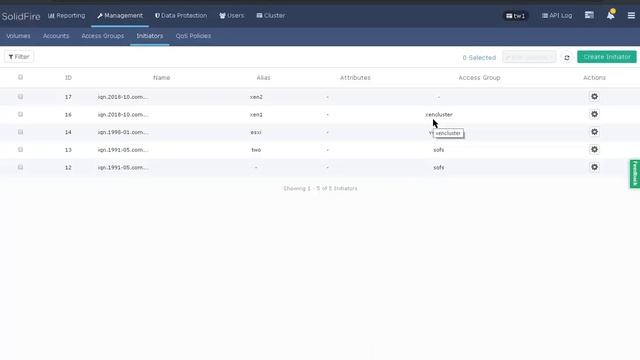Image resolution: width=640 pixels, height=360 pixels.
Task: Sort by Alias column header
Action: (263, 78)
